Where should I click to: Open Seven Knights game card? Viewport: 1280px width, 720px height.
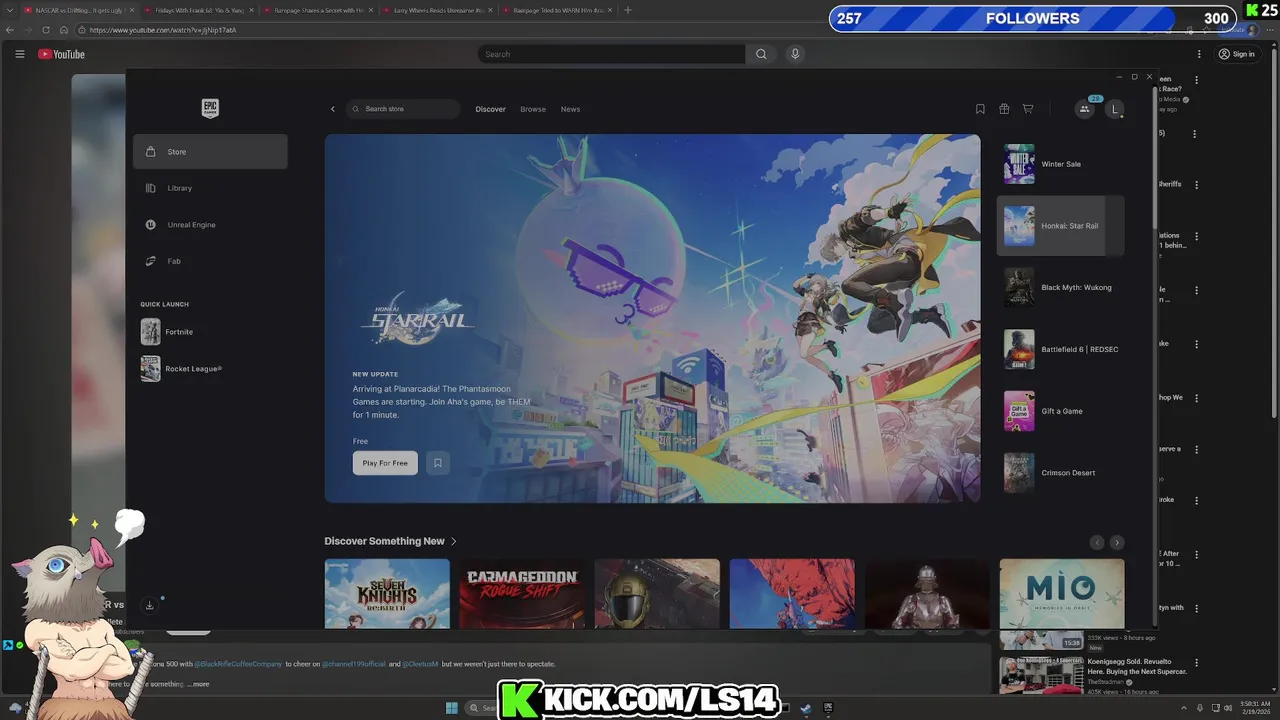click(x=387, y=594)
